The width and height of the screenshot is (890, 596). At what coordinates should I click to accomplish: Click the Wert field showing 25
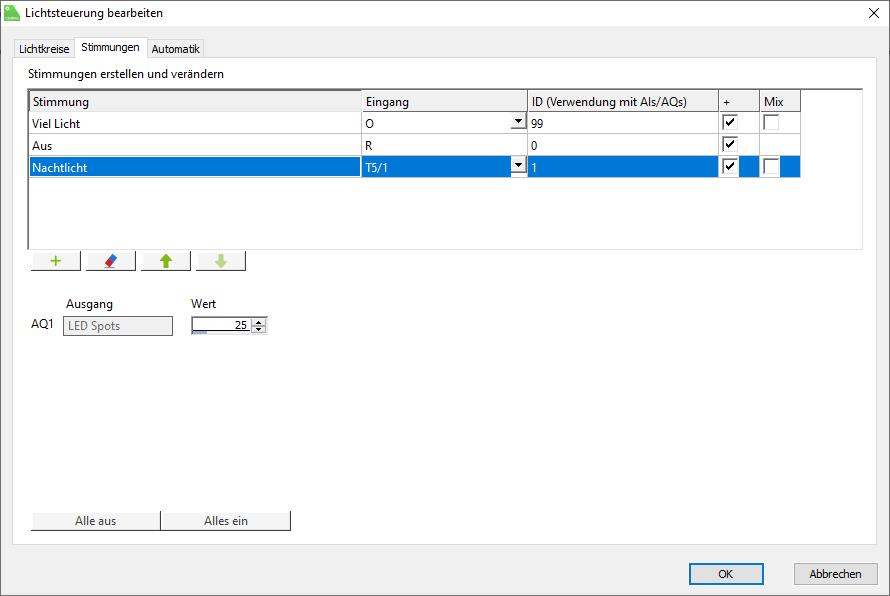click(x=222, y=325)
